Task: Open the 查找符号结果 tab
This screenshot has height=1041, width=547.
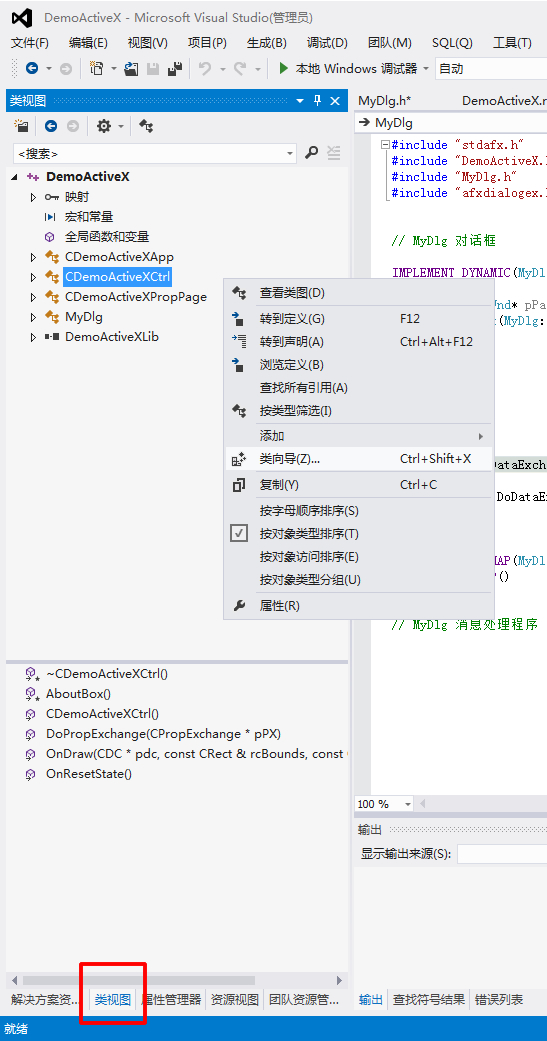Action: pos(429,999)
